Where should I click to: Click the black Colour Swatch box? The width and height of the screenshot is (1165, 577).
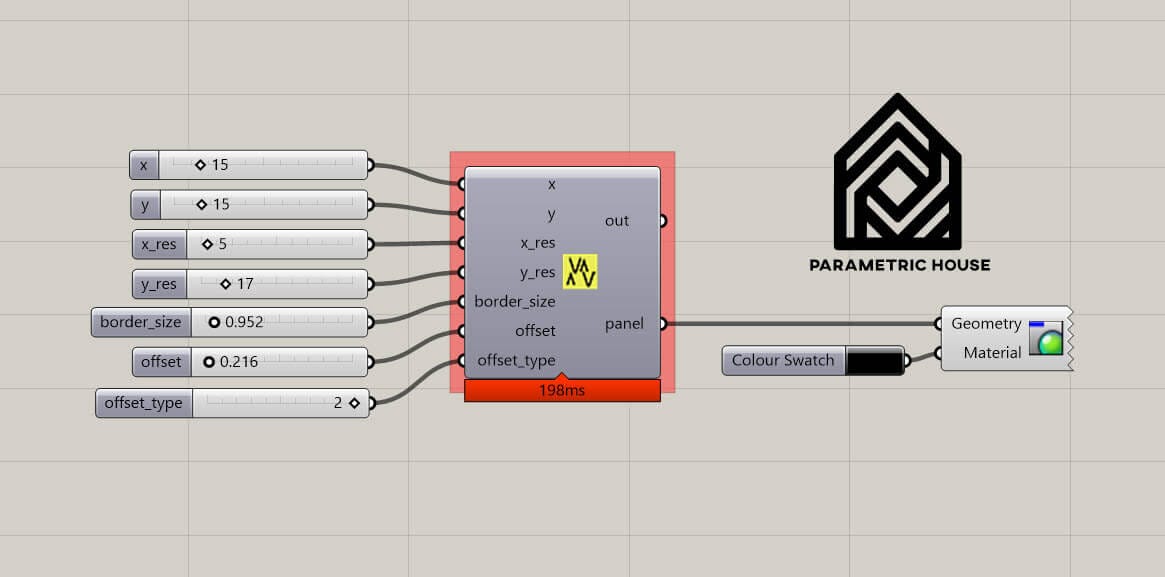point(873,361)
